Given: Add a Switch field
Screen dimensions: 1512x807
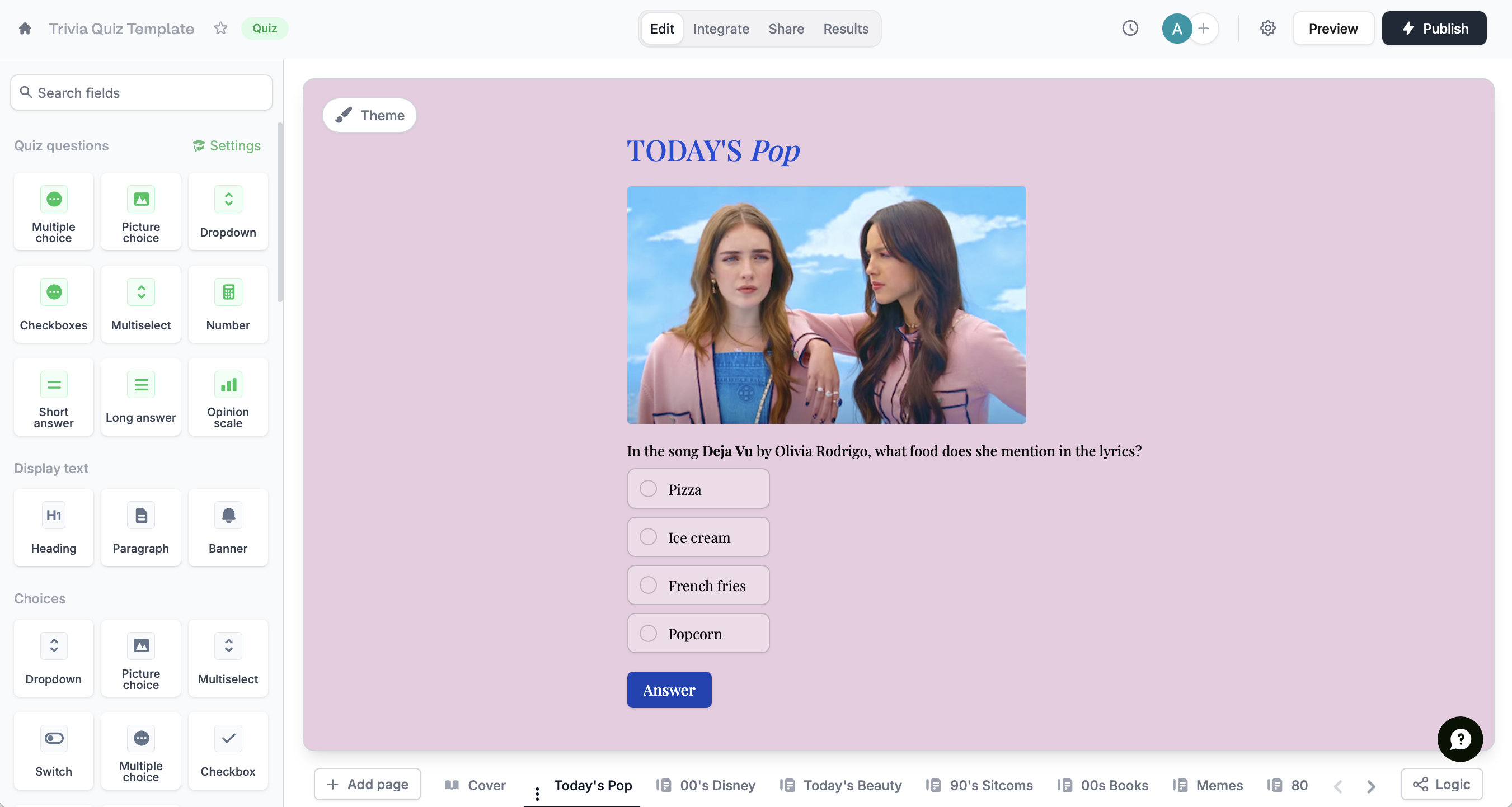Looking at the screenshot, I should point(53,751).
